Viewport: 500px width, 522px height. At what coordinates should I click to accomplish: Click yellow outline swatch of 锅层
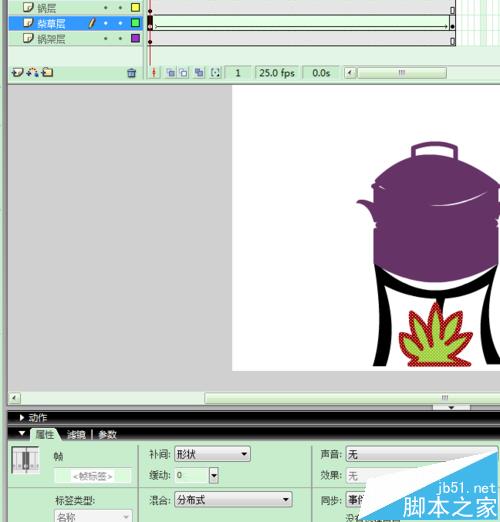point(135,7)
